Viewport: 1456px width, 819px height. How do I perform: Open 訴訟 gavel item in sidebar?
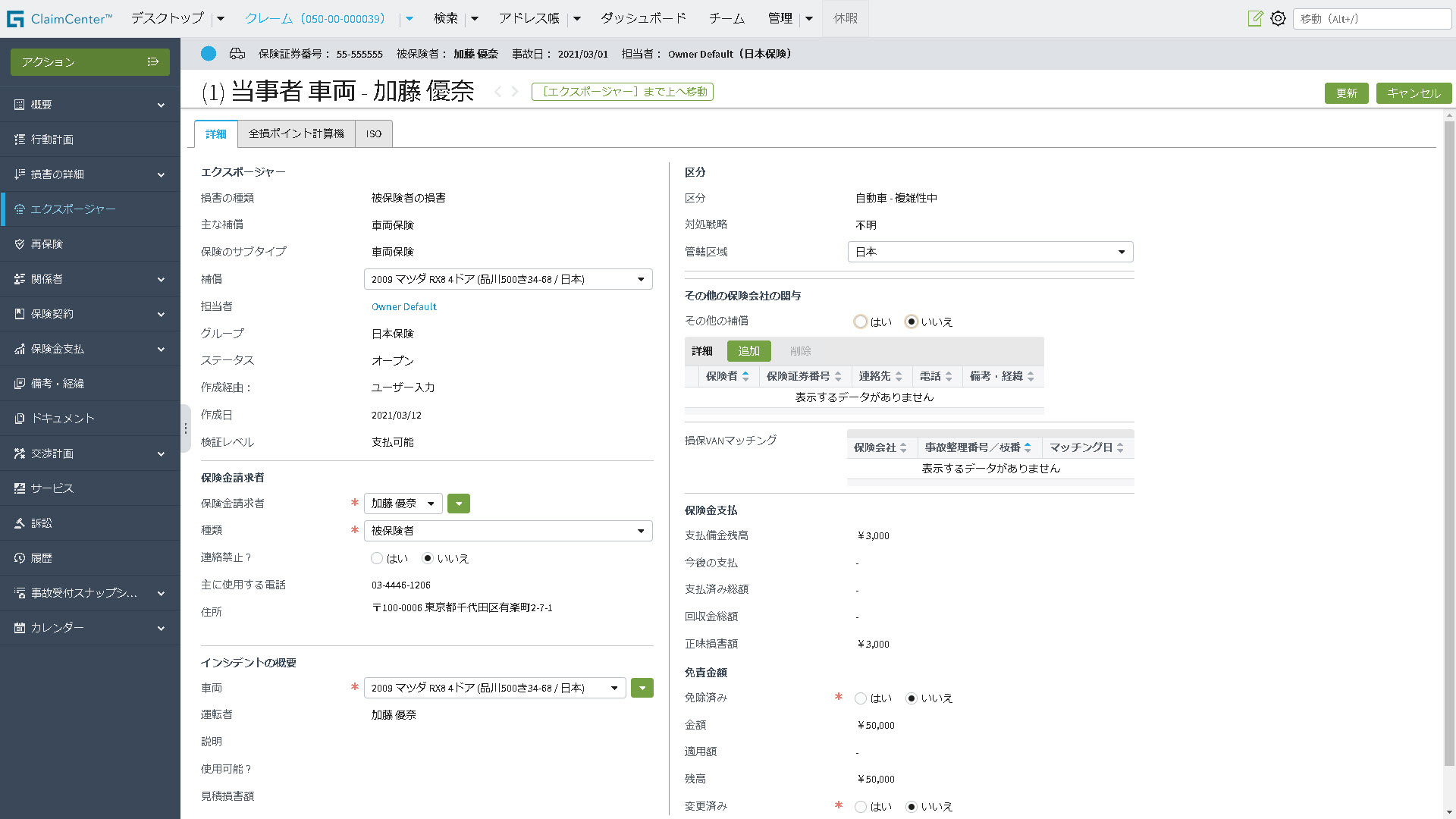(x=41, y=523)
